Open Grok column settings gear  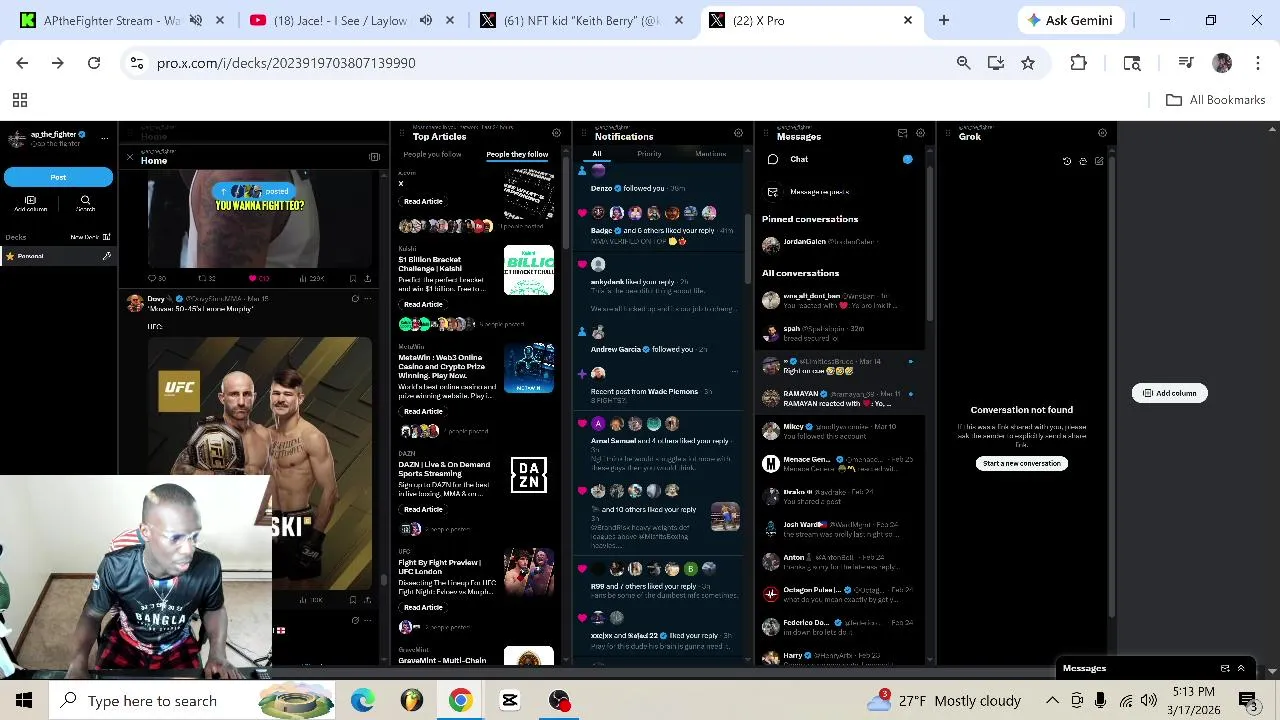[1103, 133]
